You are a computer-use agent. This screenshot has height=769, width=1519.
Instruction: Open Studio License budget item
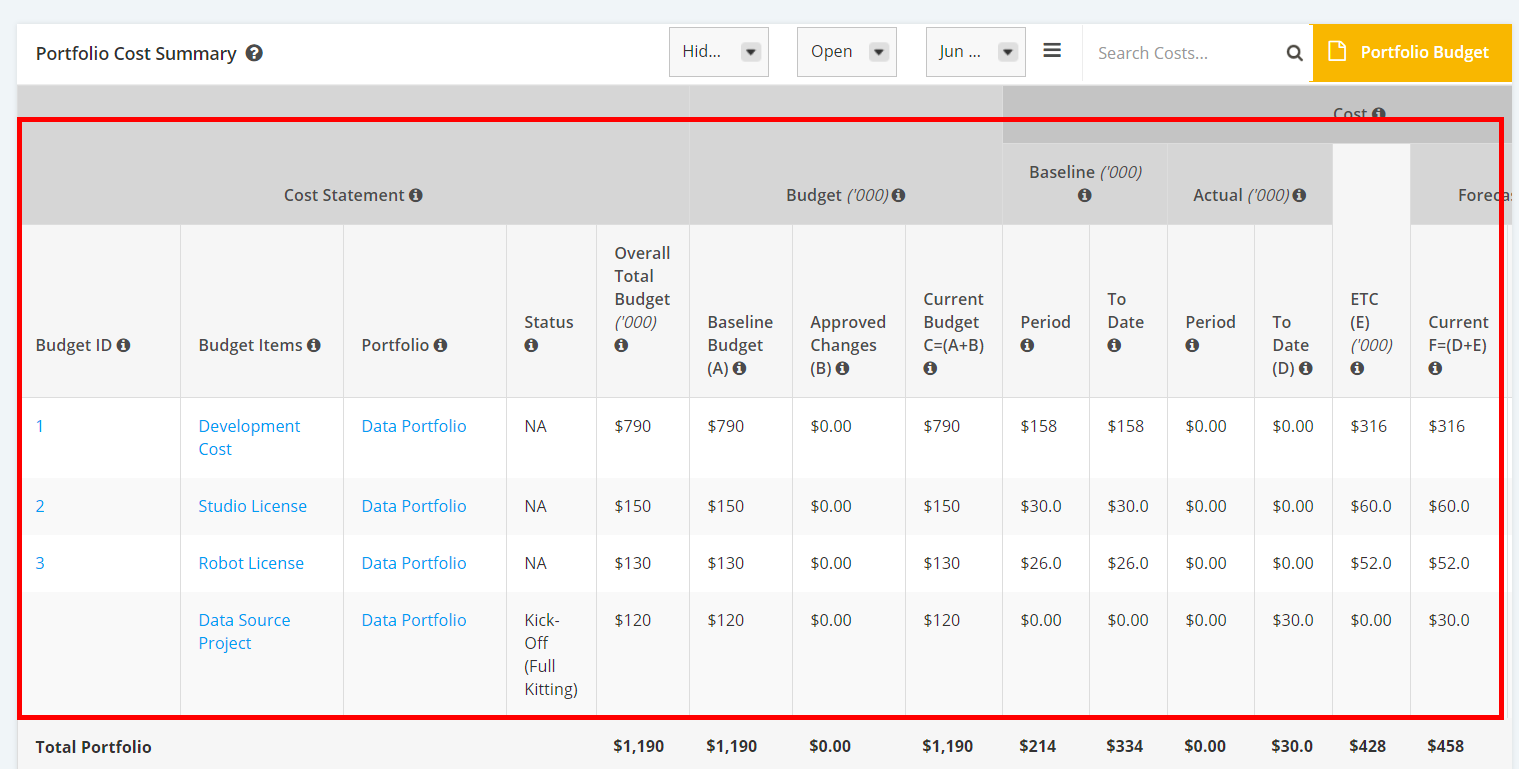pyautogui.click(x=253, y=506)
